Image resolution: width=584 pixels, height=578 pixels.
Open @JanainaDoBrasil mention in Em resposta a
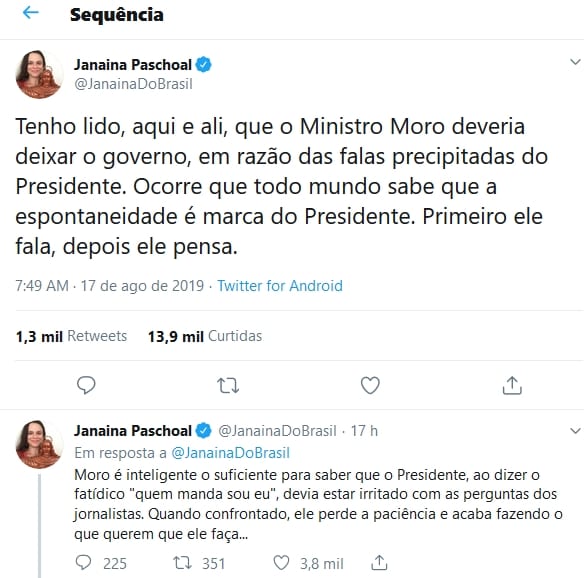coord(231,453)
